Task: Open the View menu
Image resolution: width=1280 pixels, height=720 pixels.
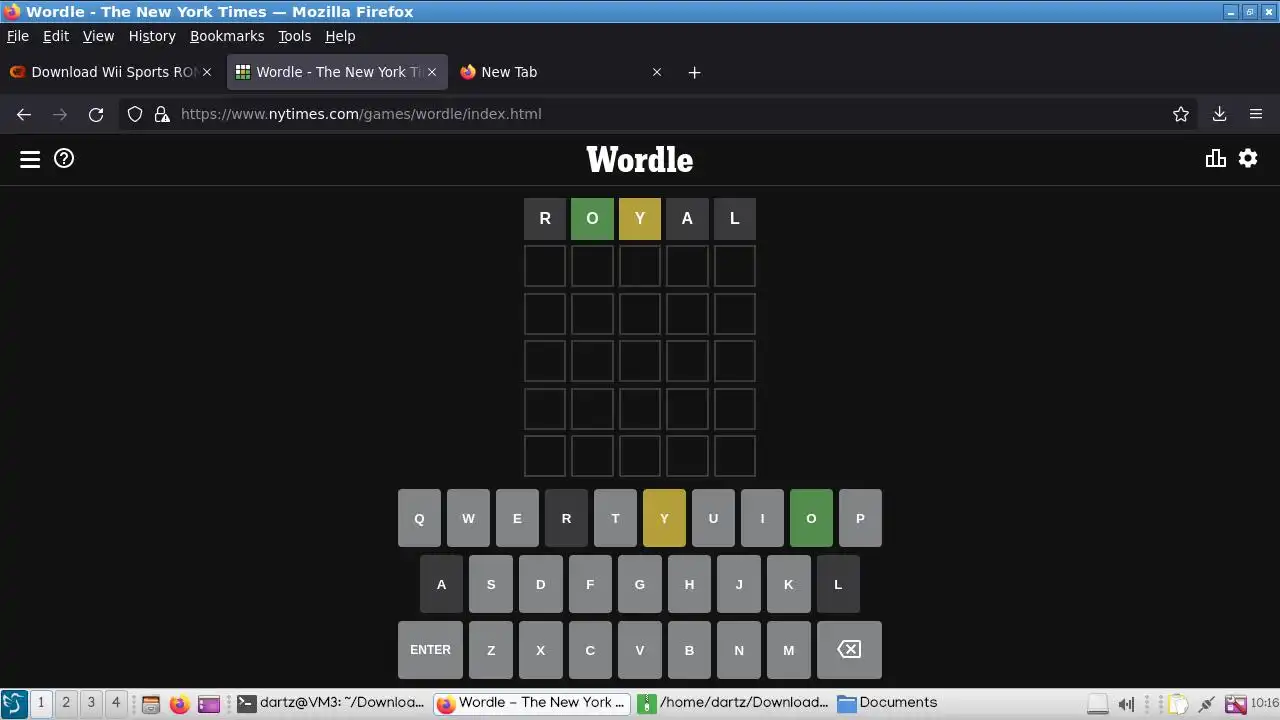Action: [98, 36]
